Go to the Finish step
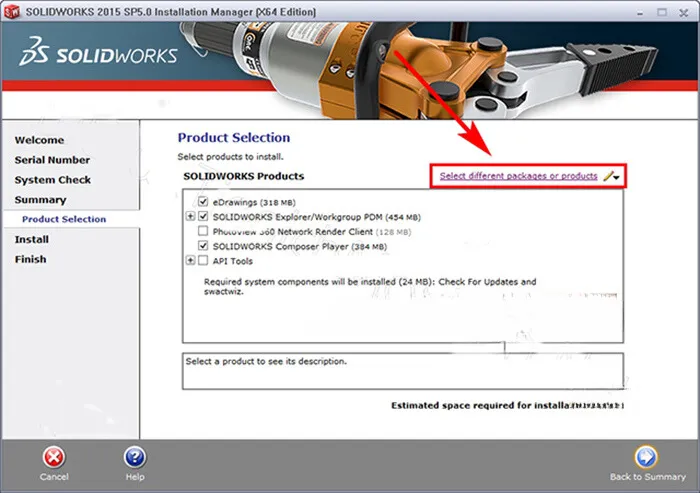This screenshot has height=493, width=700. pyautogui.click(x=30, y=259)
